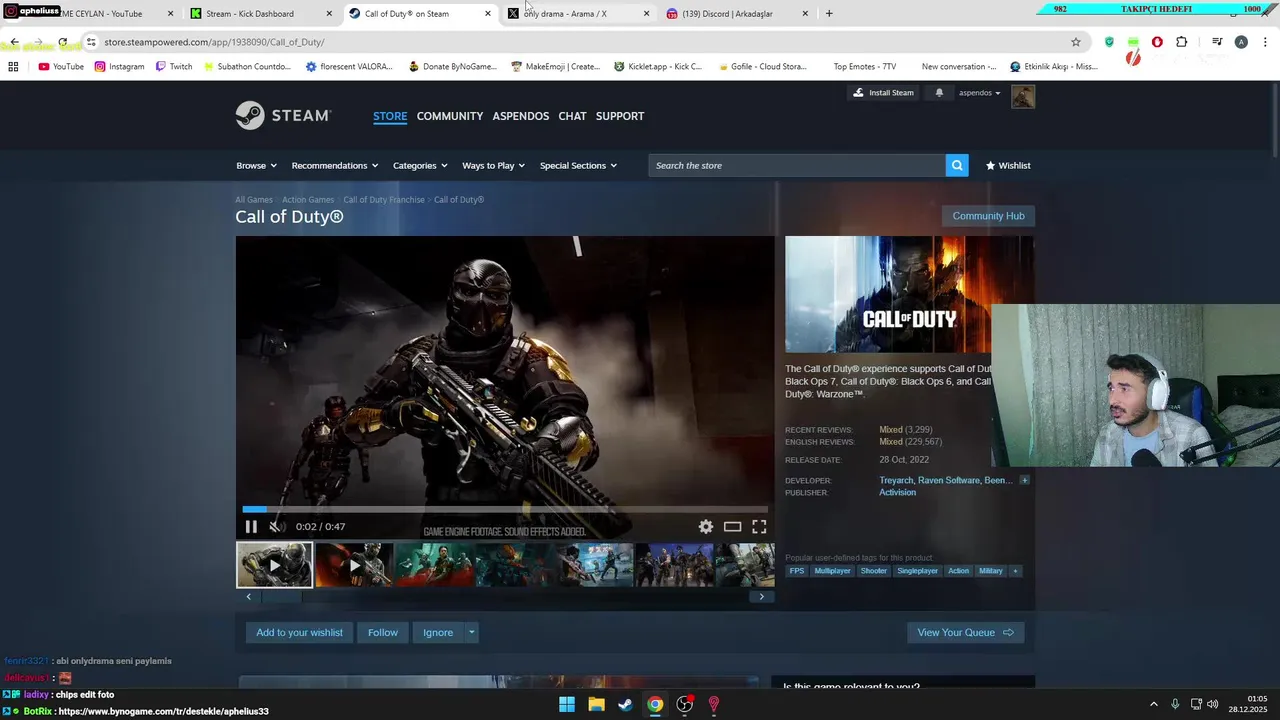Select the Multiplayer tag
Screen dimensions: 1280x720
(832, 571)
